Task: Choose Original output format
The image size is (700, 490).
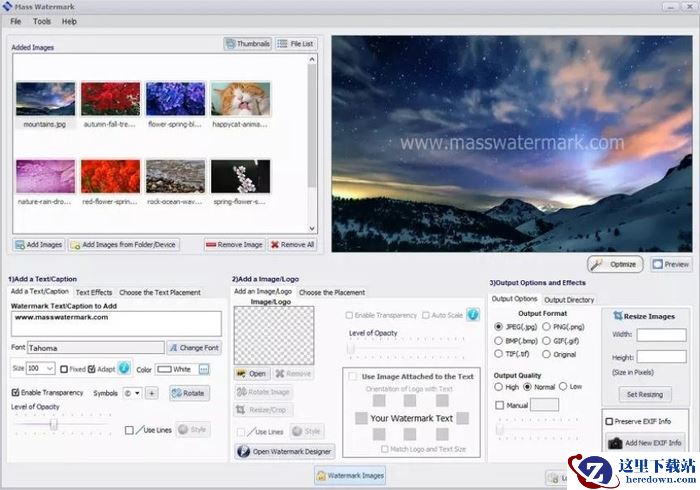Action: (546, 354)
